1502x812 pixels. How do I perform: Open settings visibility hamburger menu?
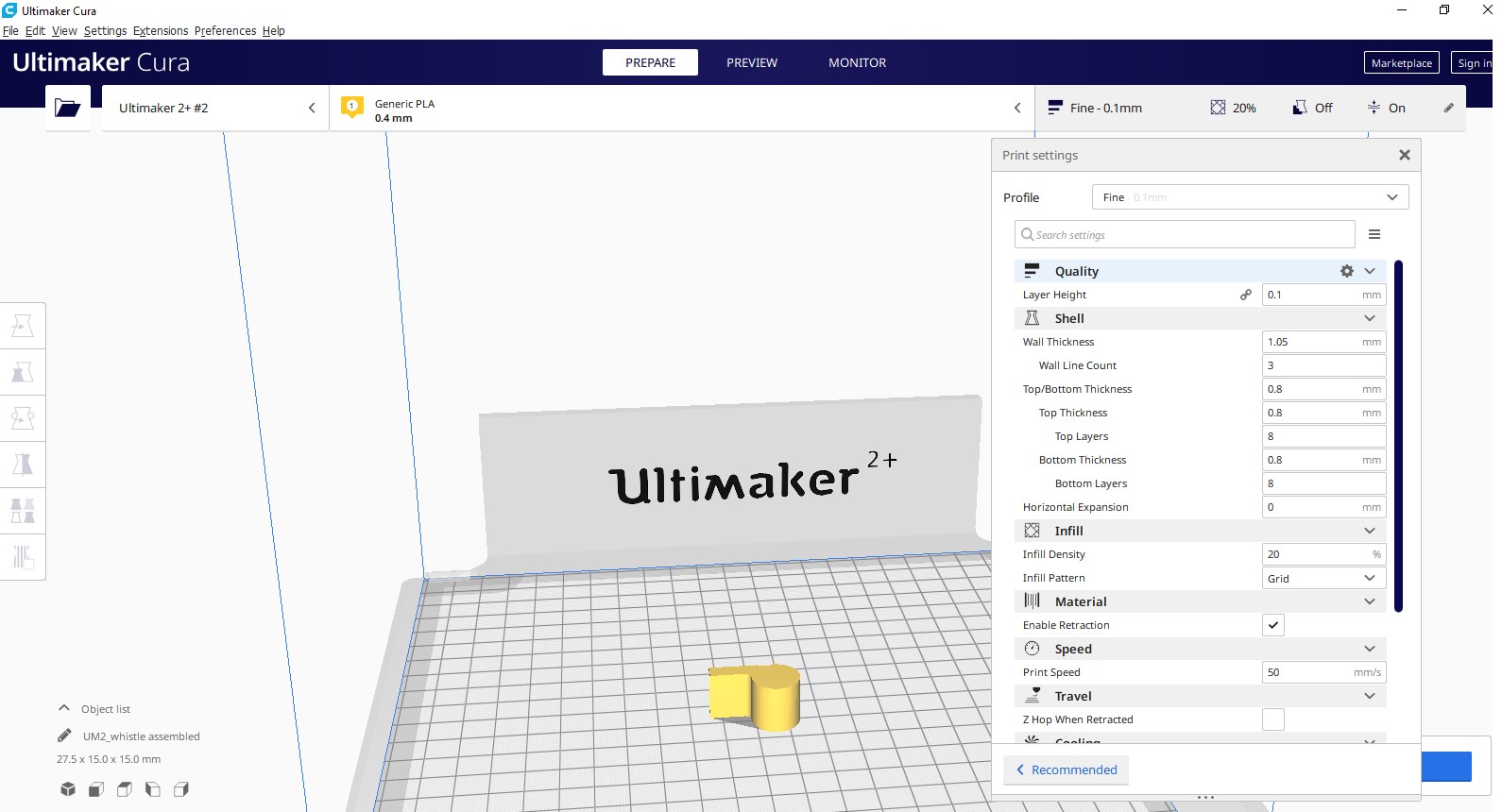(x=1374, y=234)
